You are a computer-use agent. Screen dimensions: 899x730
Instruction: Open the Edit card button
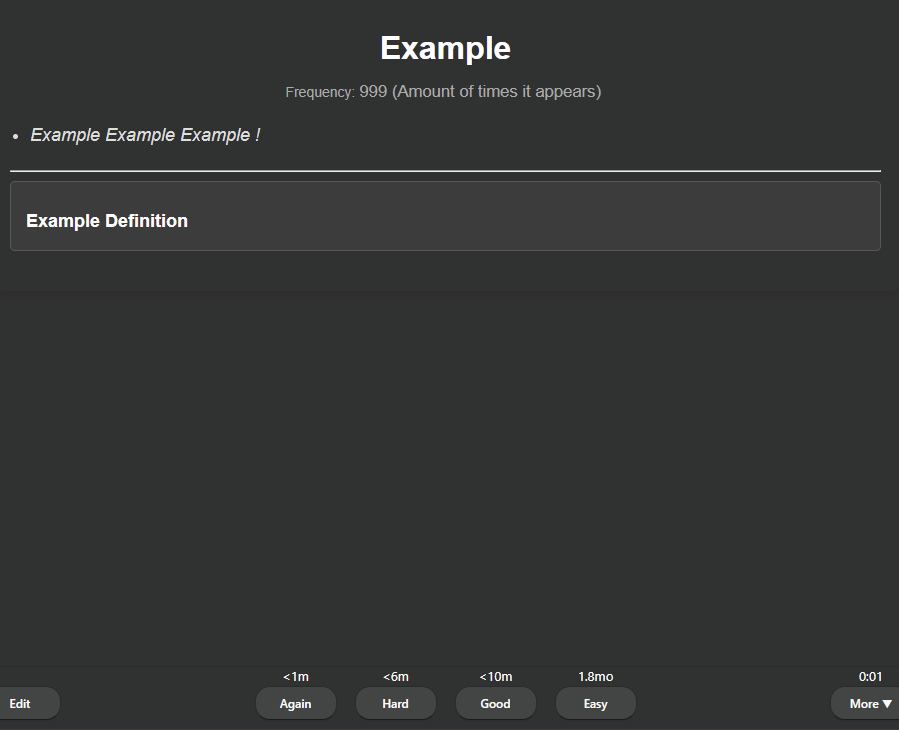pos(22,703)
